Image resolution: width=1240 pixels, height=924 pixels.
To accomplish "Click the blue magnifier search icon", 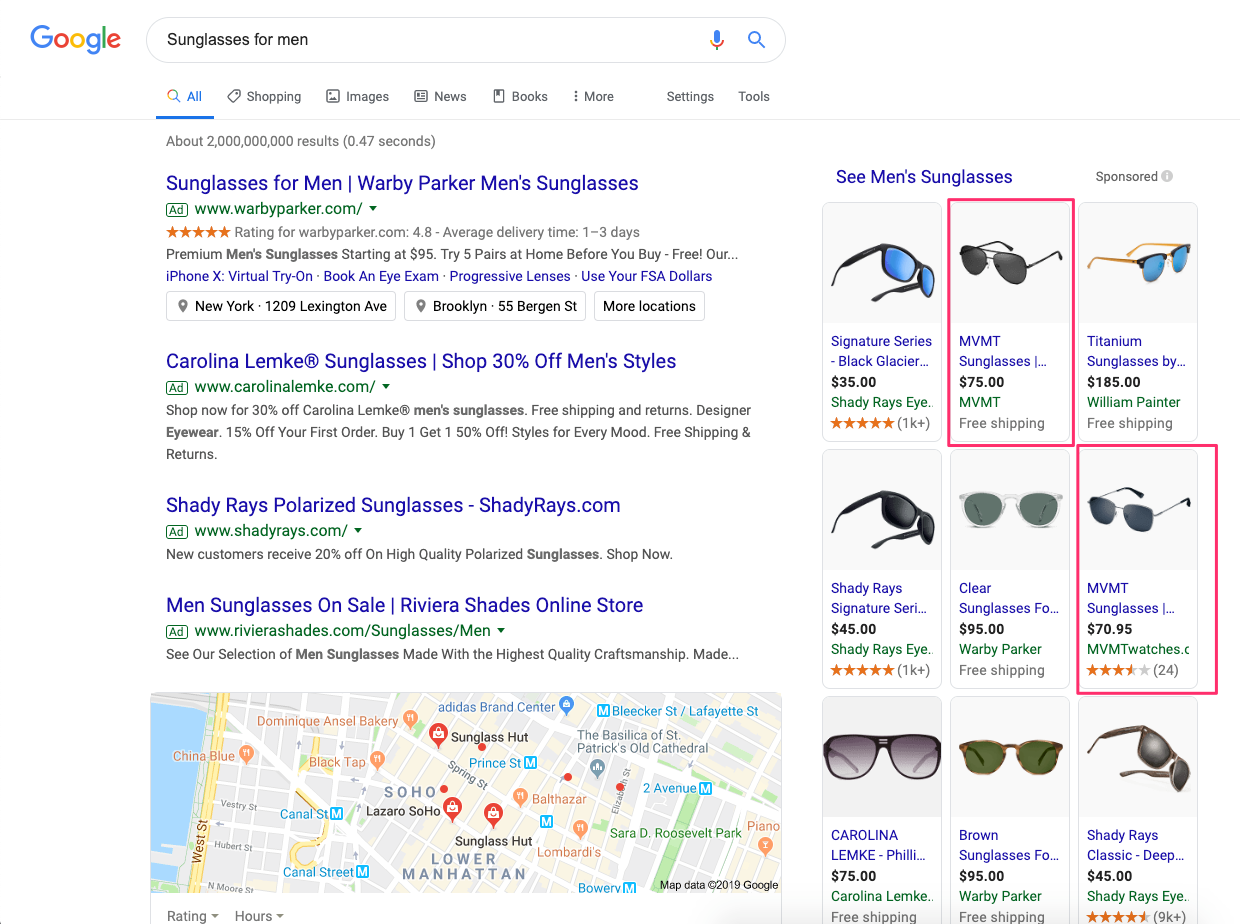I will (757, 40).
